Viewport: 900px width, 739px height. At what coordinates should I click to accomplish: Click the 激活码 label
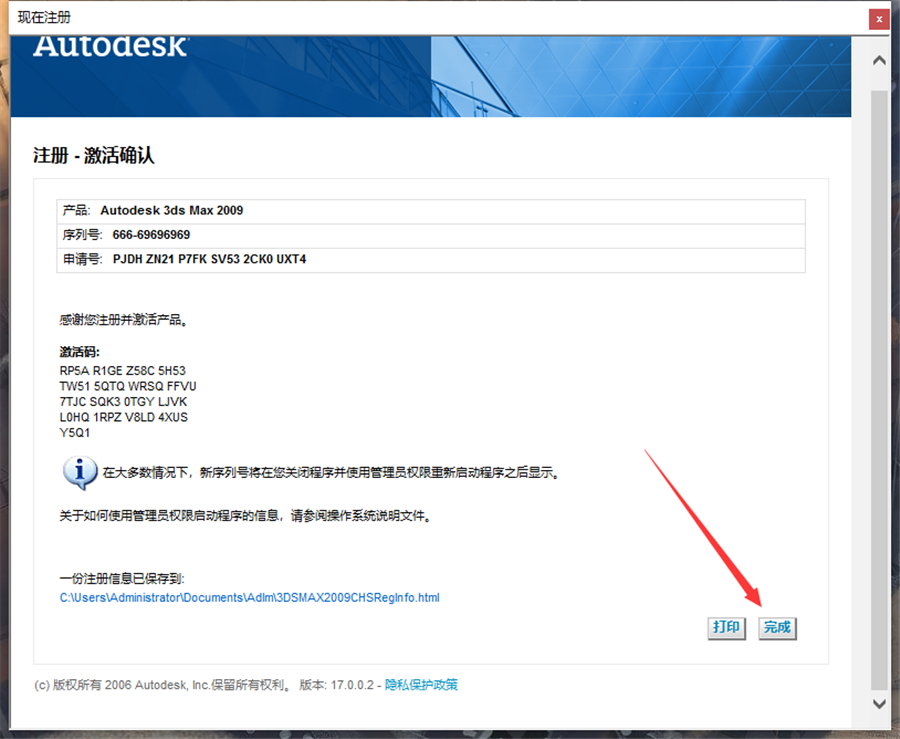(x=79, y=352)
